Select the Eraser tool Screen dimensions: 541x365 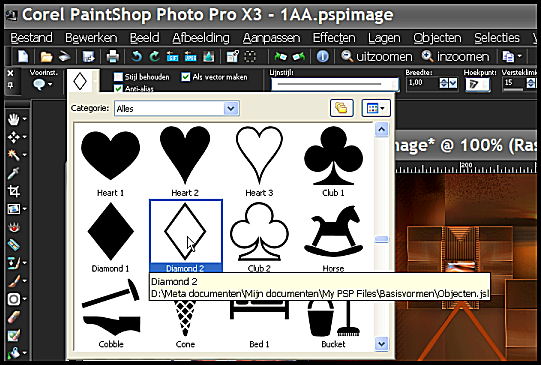click(x=13, y=317)
